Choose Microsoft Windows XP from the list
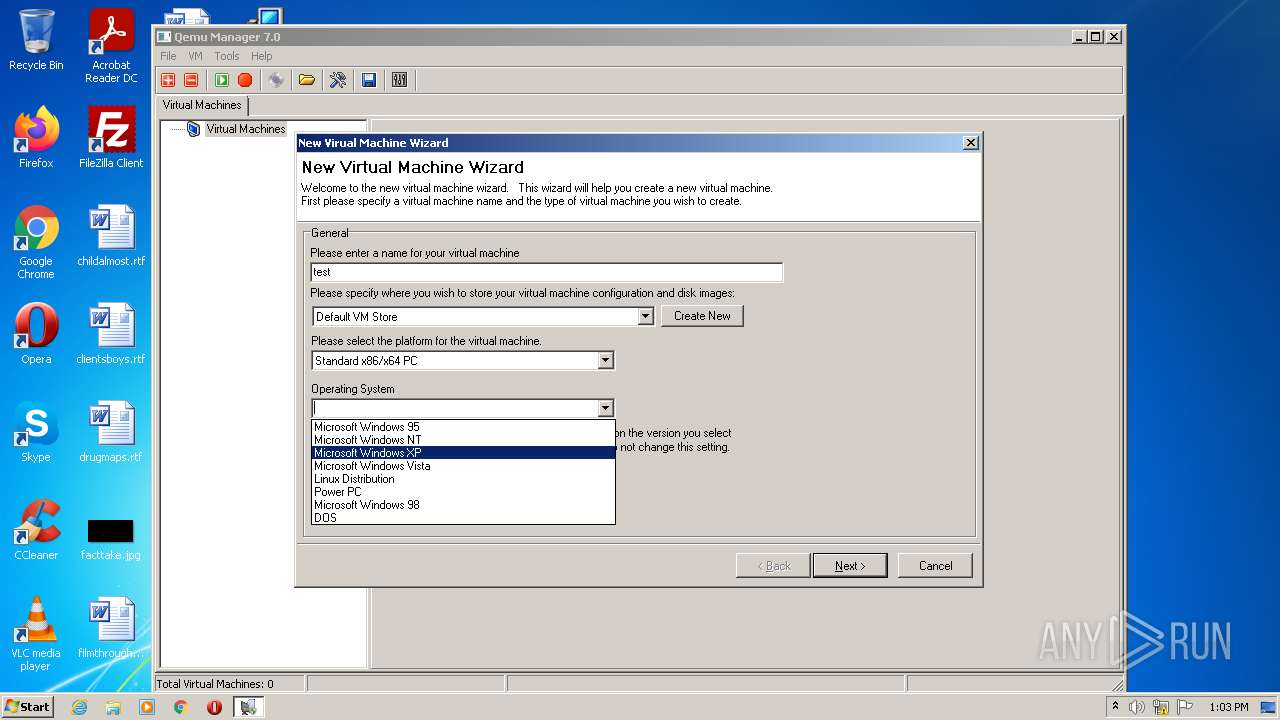This screenshot has width=1280, height=720. tap(463, 453)
